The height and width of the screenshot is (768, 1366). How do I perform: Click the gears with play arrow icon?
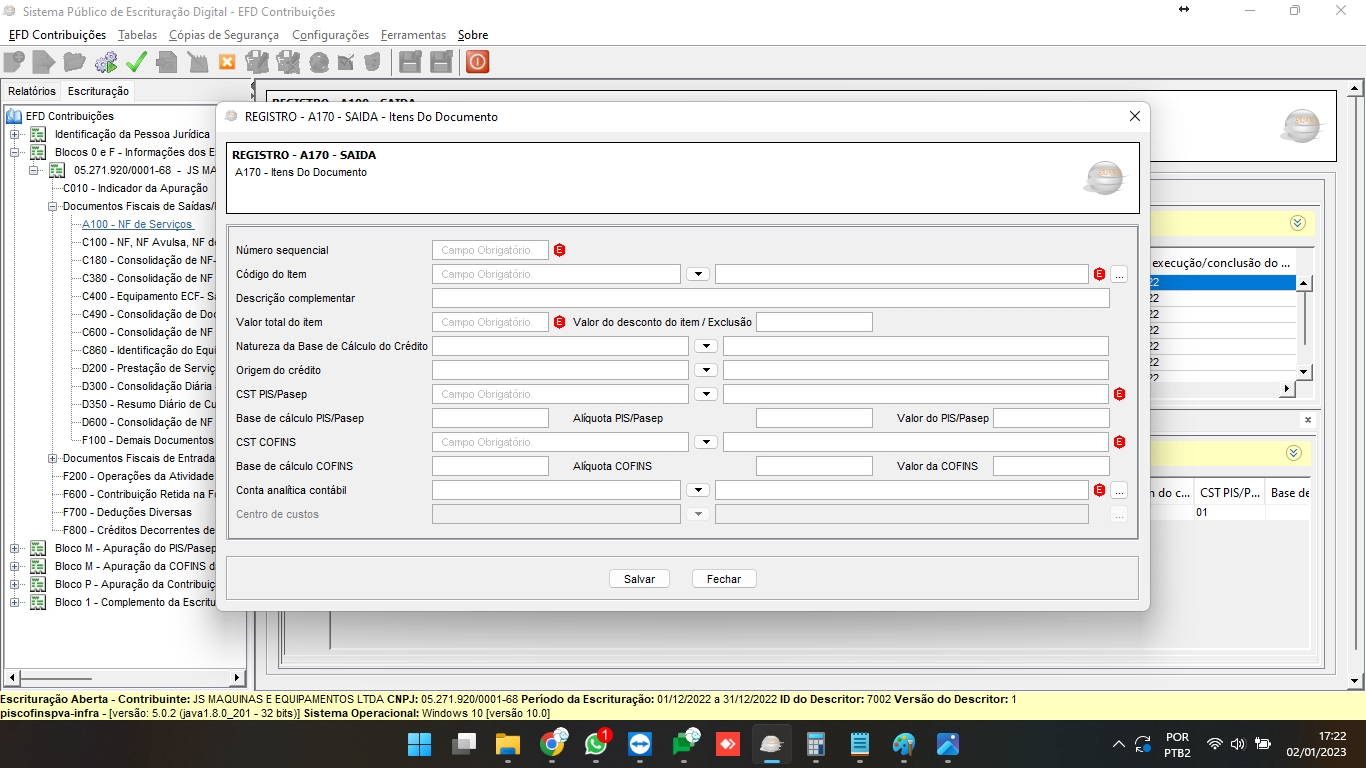pyautogui.click(x=105, y=62)
